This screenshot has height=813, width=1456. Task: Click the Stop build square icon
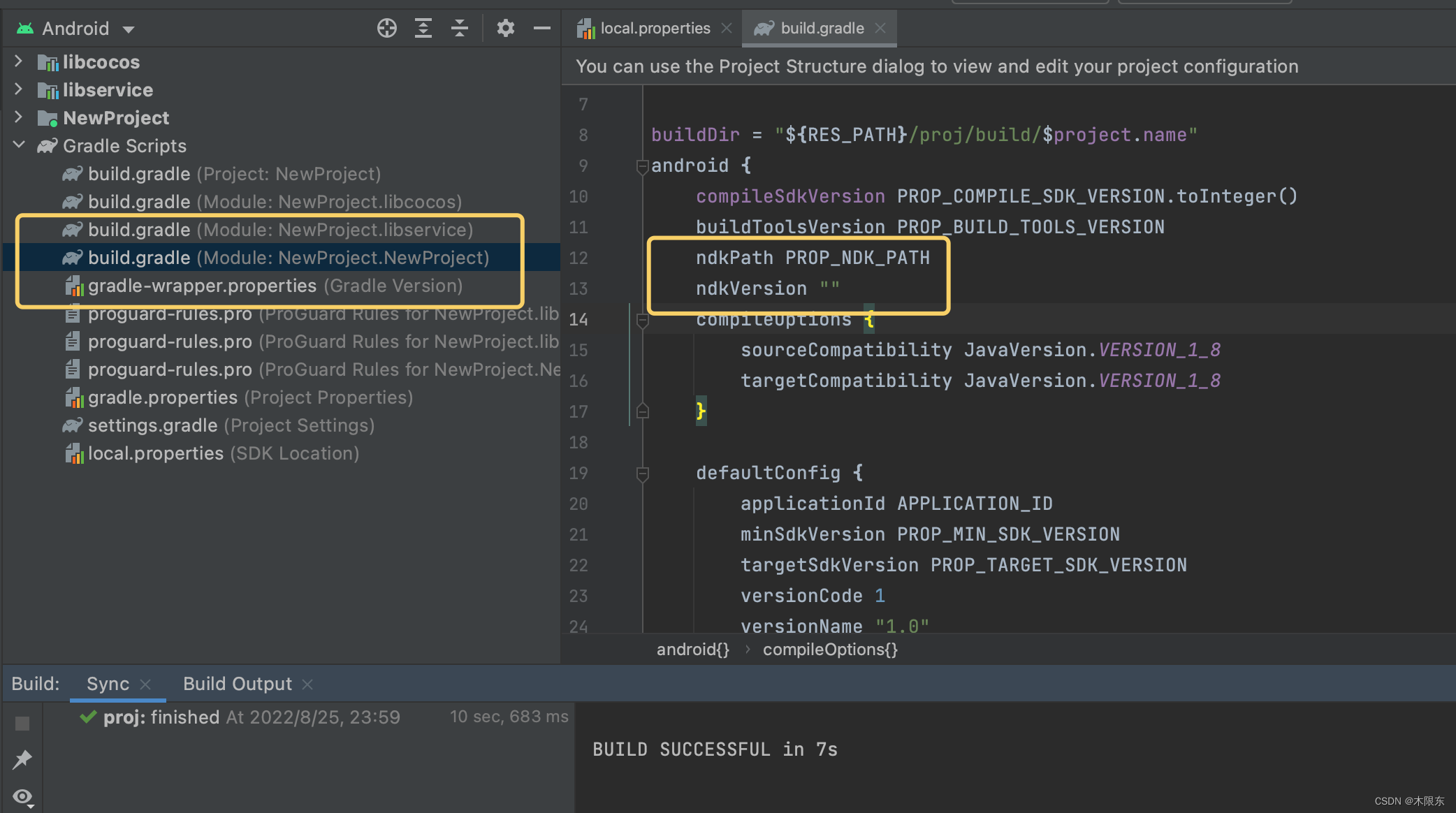point(22,724)
